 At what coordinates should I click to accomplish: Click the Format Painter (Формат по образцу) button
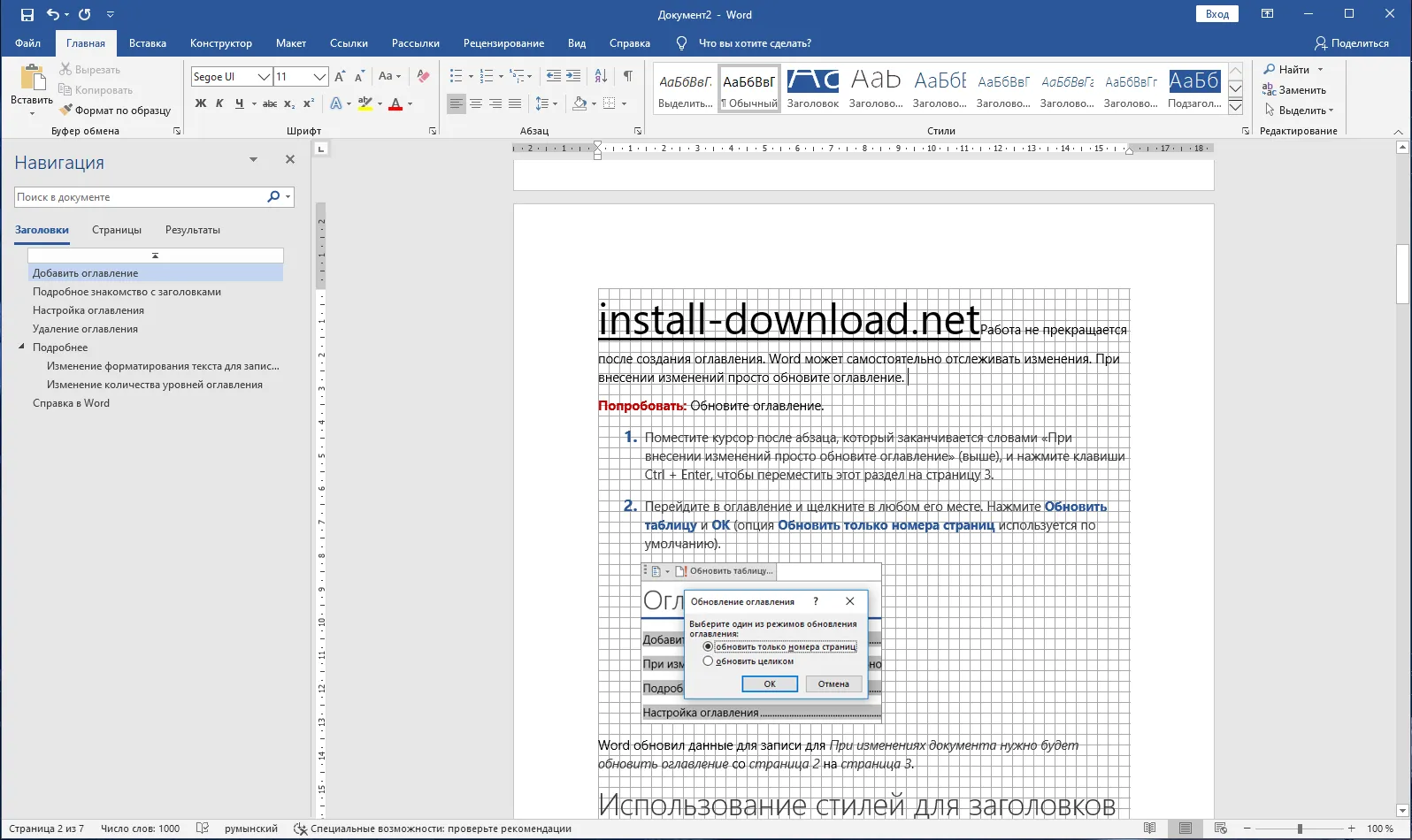click(x=115, y=111)
